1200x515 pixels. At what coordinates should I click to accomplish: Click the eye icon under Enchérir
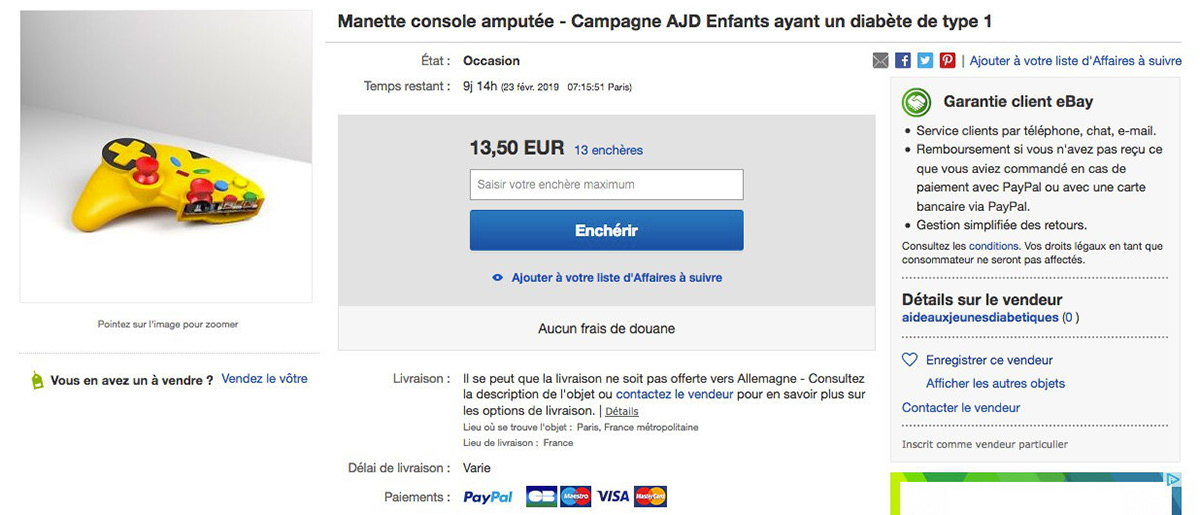[x=497, y=278]
